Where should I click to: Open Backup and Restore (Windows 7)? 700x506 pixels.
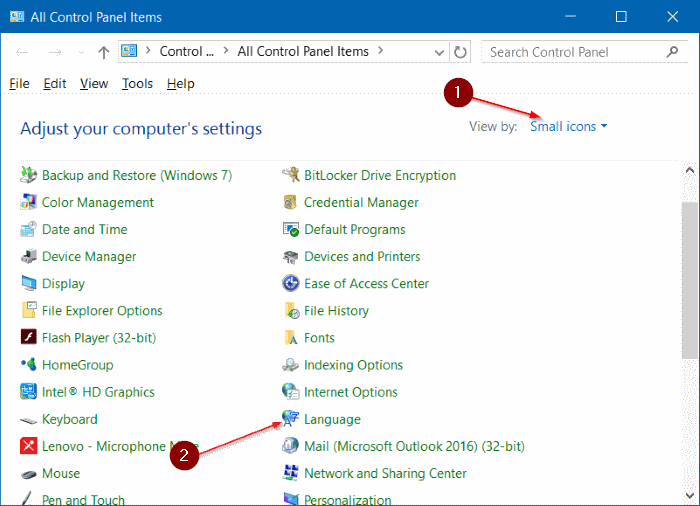[x=137, y=176]
